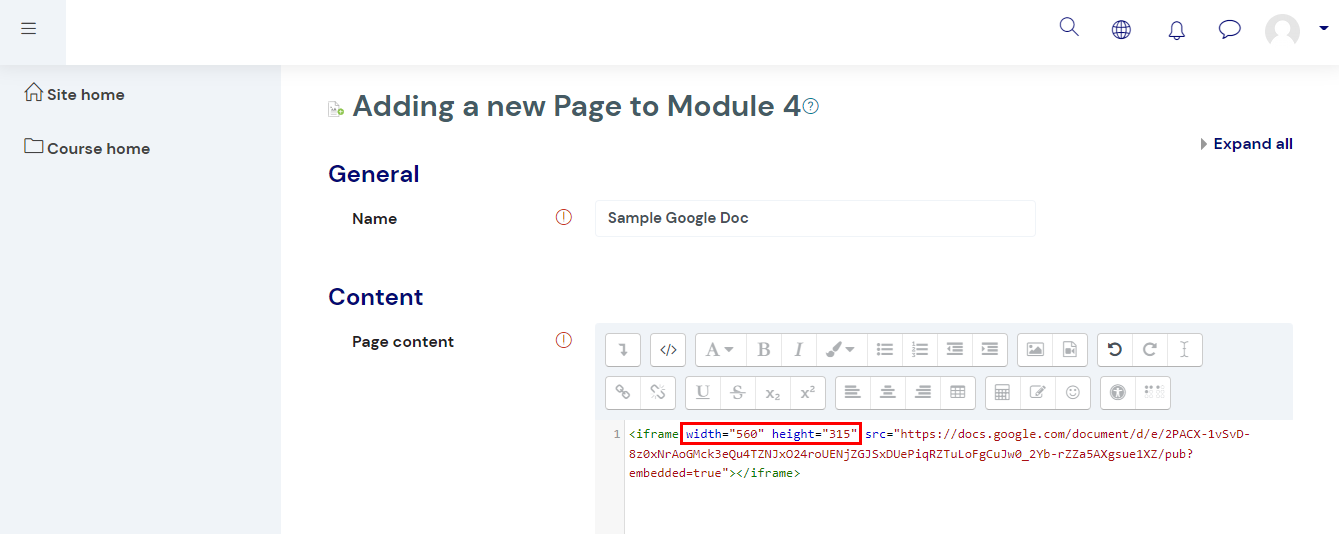Apply italic formatting in editor toolbar

(798, 350)
